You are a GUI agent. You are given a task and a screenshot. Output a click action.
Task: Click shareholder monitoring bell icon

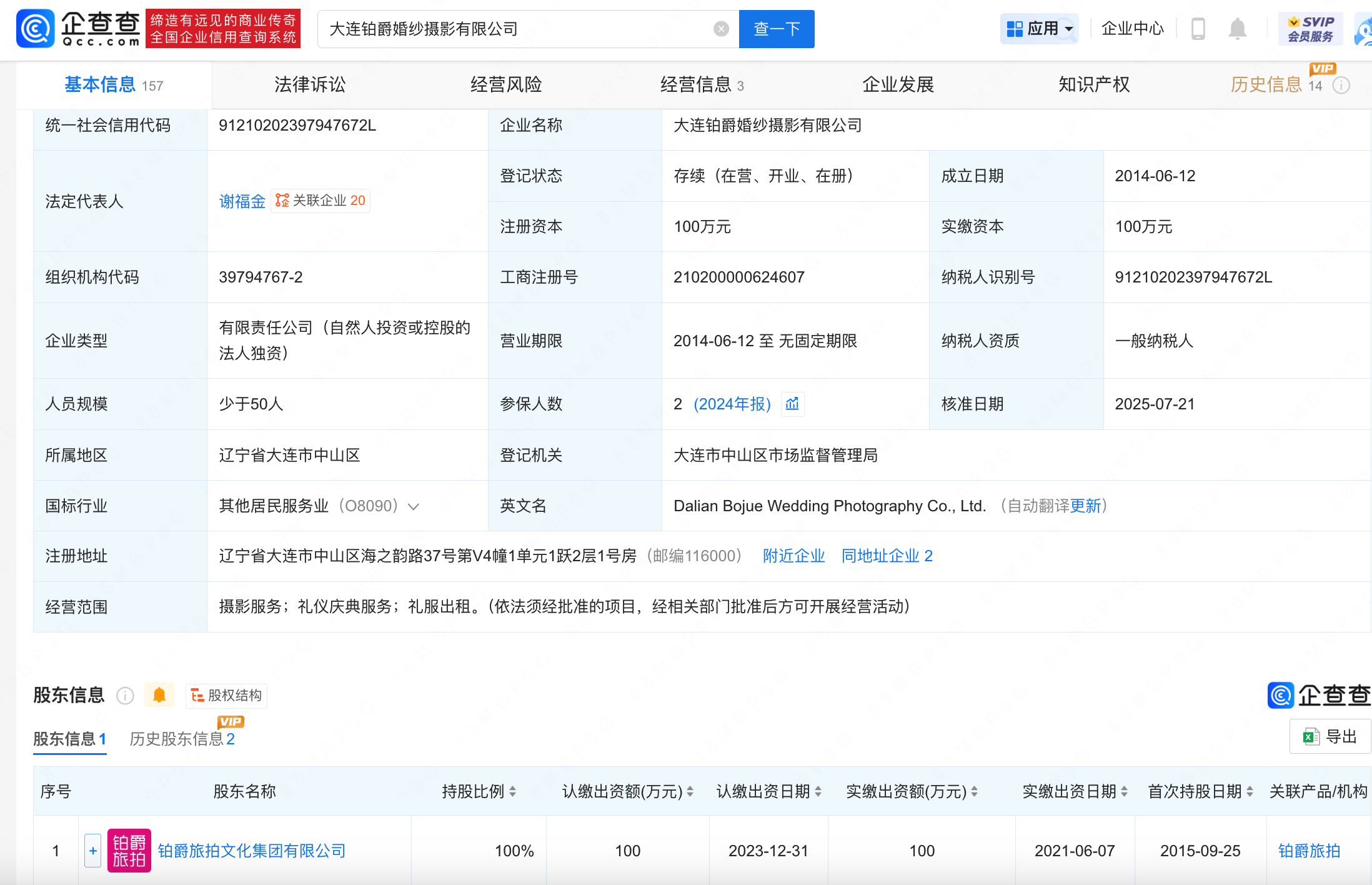pos(159,695)
